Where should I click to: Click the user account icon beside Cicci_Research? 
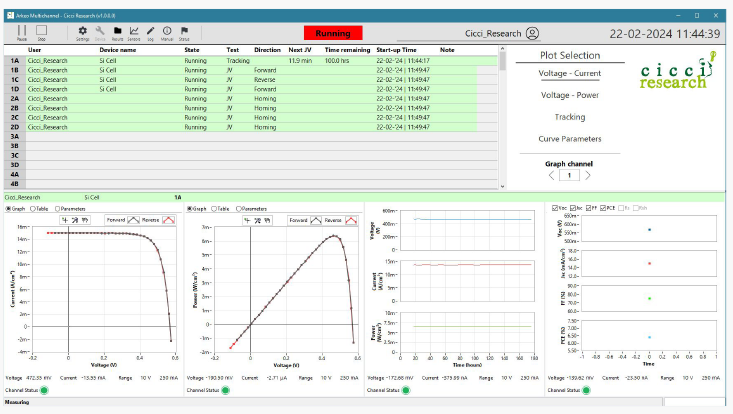point(532,33)
